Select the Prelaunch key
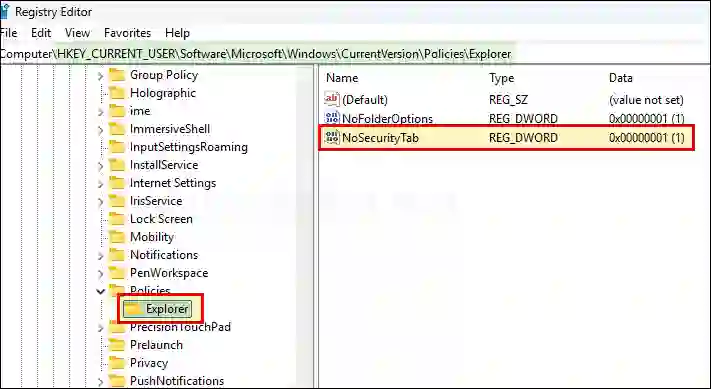 coord(156,345)
